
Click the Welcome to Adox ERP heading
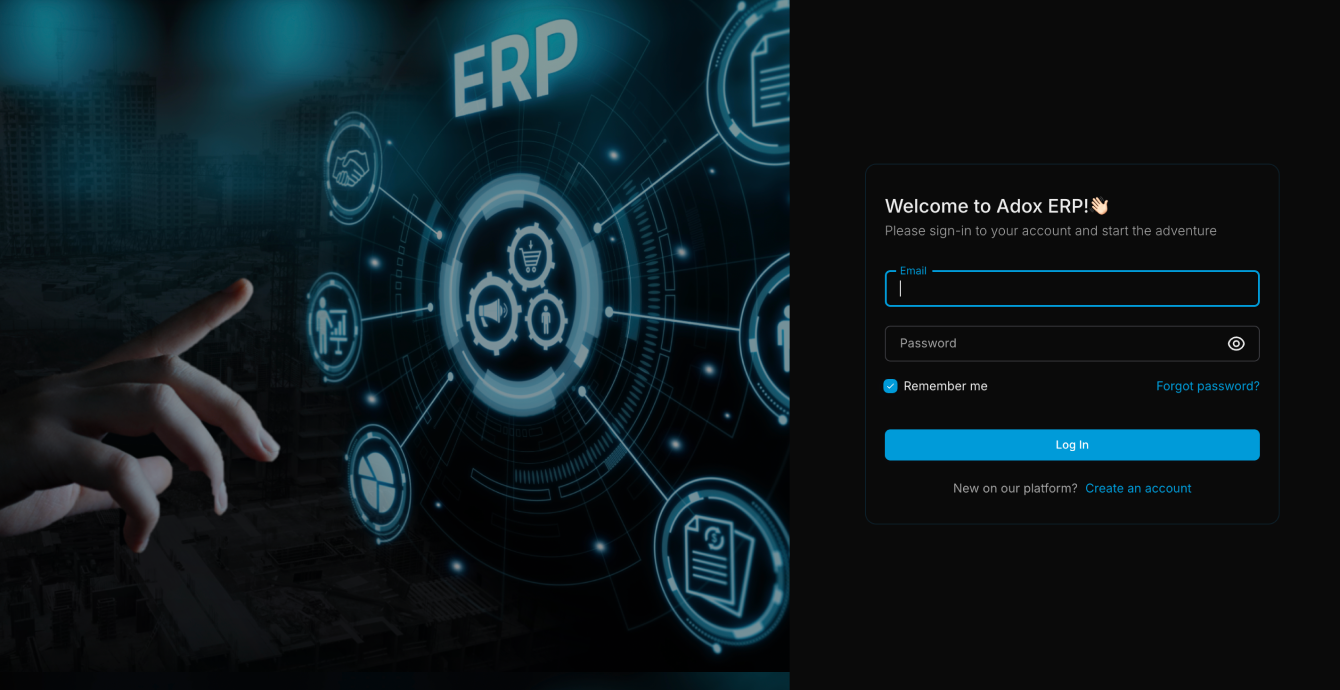tap(986, 206)
